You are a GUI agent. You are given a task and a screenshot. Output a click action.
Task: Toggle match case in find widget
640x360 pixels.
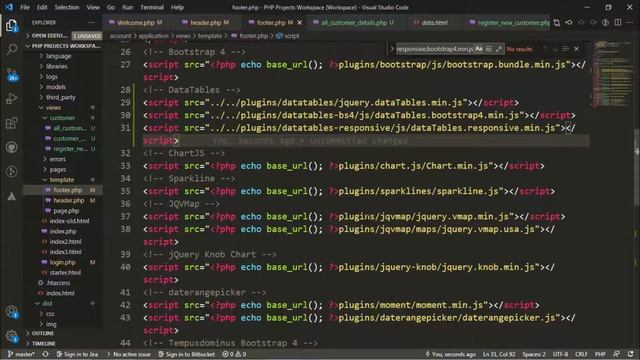tap(479, 49)
